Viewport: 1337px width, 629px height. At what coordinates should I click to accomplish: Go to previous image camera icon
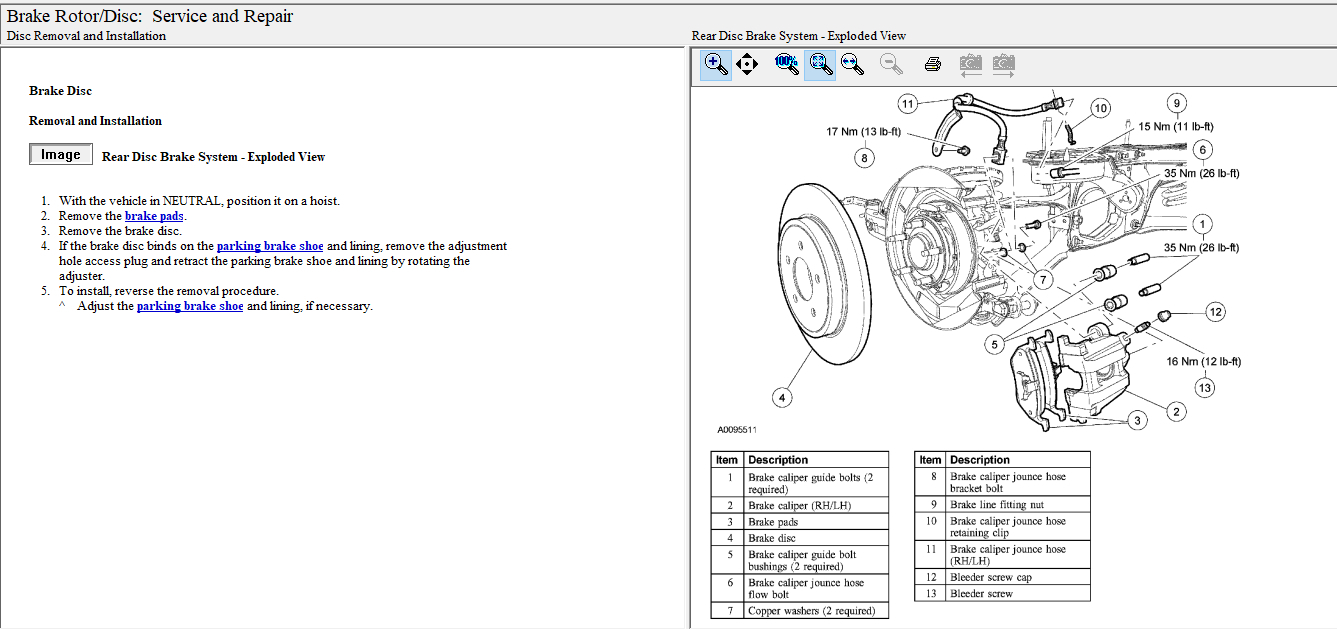970,64
